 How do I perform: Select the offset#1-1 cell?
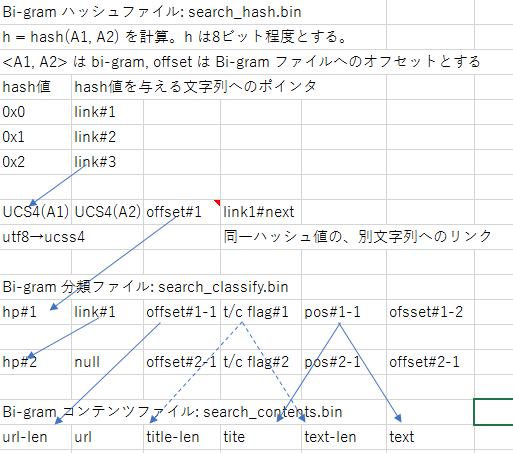182,312
